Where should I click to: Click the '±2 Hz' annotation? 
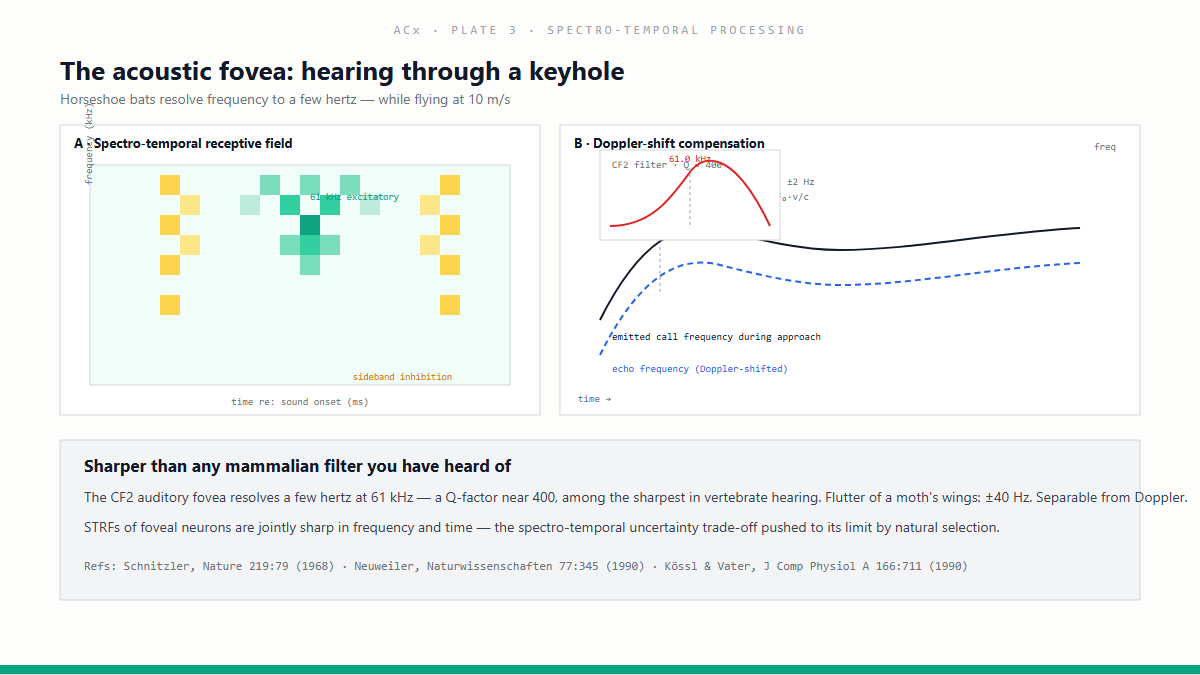click(801, 182)
